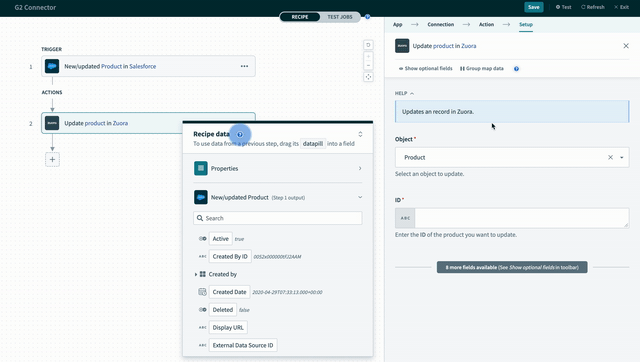This screenshot has height=362, width=640.
Task: Click inside the ID input field
Action: coord(522,218)
